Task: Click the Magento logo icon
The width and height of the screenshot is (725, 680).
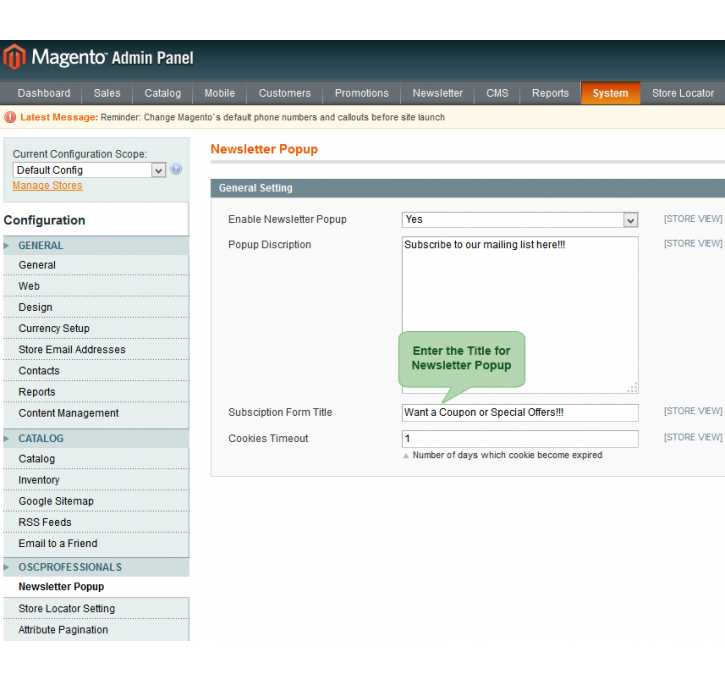Action: [x=14, y=57]
